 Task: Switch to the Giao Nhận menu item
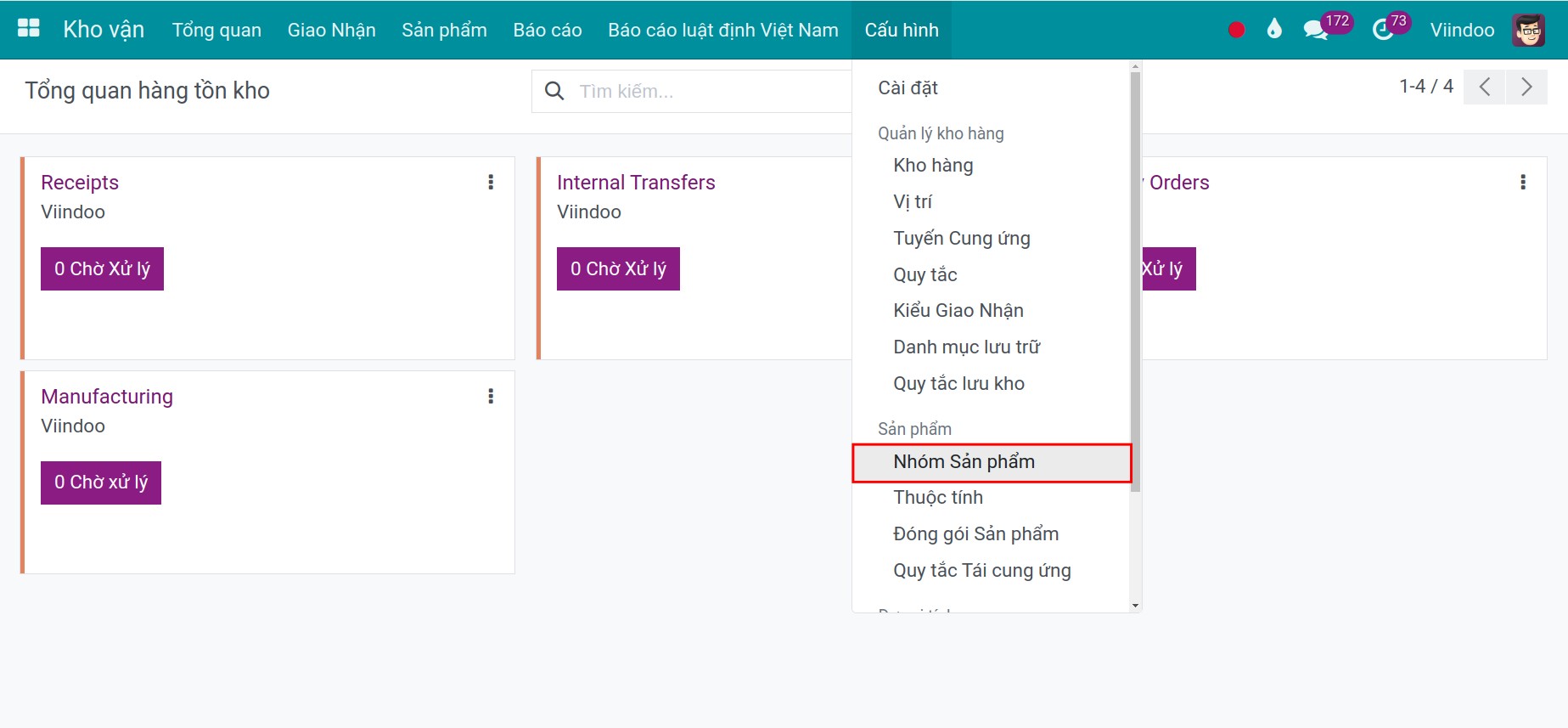pyautogui.click(x=331, y=29)
